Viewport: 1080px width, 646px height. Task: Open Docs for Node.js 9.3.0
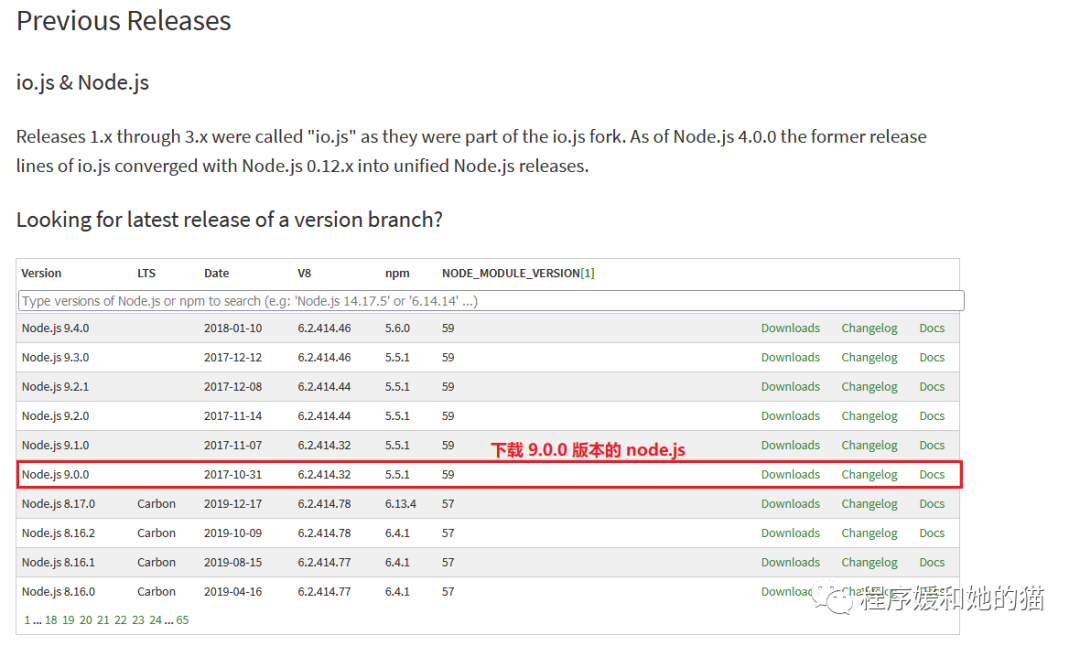[x=932, y=357]
